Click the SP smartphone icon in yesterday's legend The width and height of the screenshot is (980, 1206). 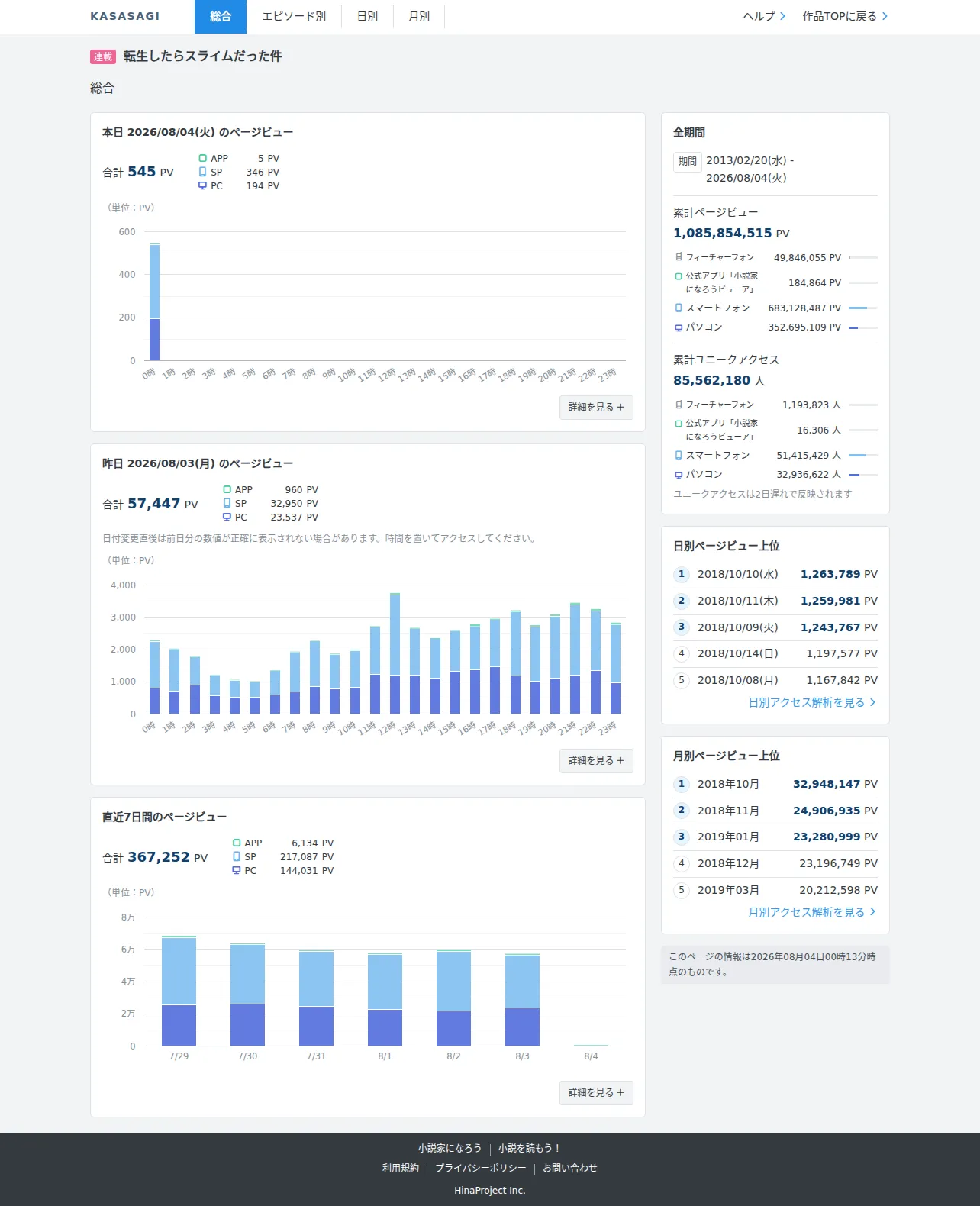click(x=227, y=503)
